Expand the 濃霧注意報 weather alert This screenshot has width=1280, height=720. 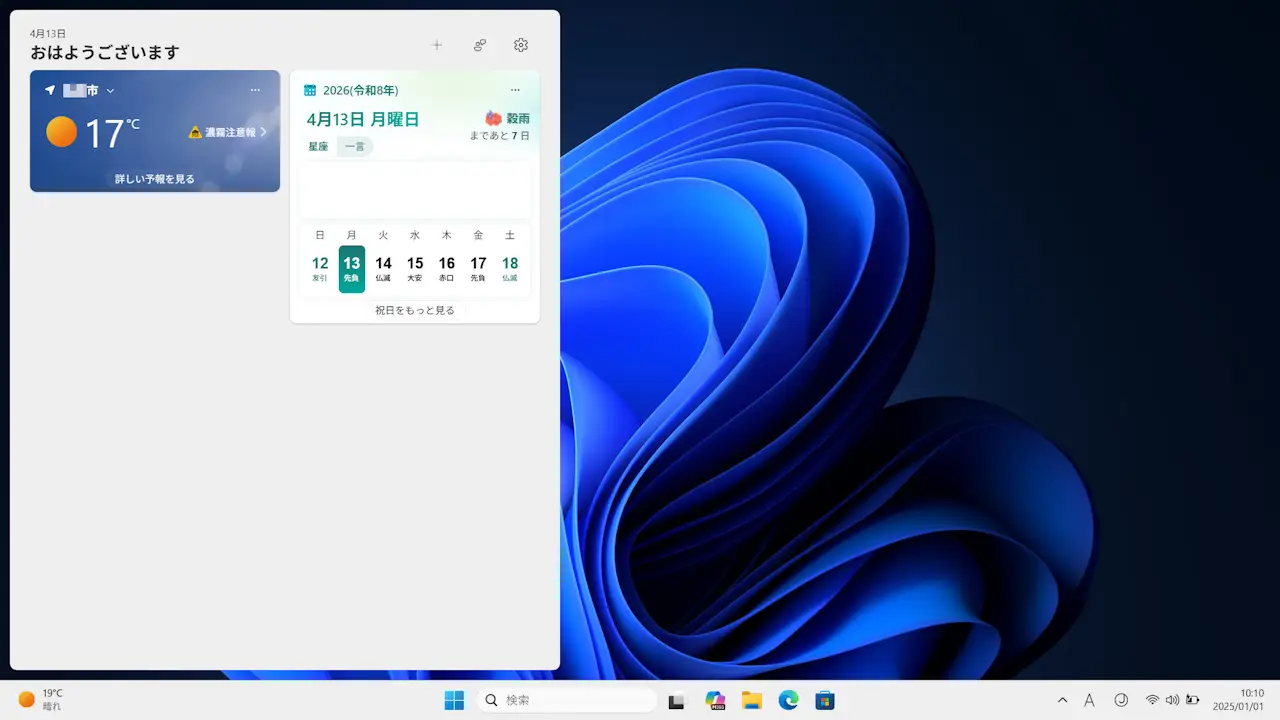coord(228,132)
